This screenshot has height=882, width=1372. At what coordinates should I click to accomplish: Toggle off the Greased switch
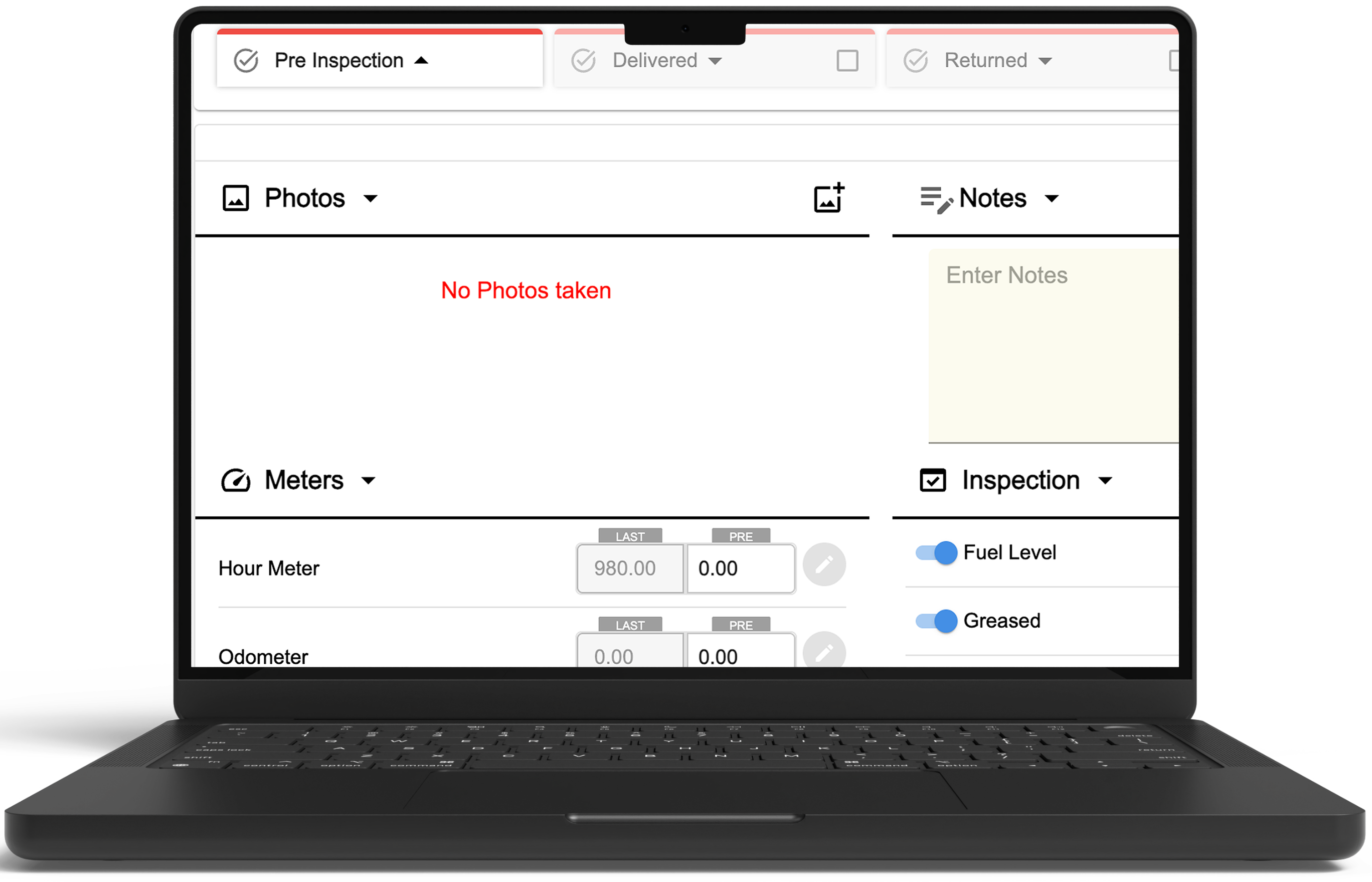pos(936,620)
